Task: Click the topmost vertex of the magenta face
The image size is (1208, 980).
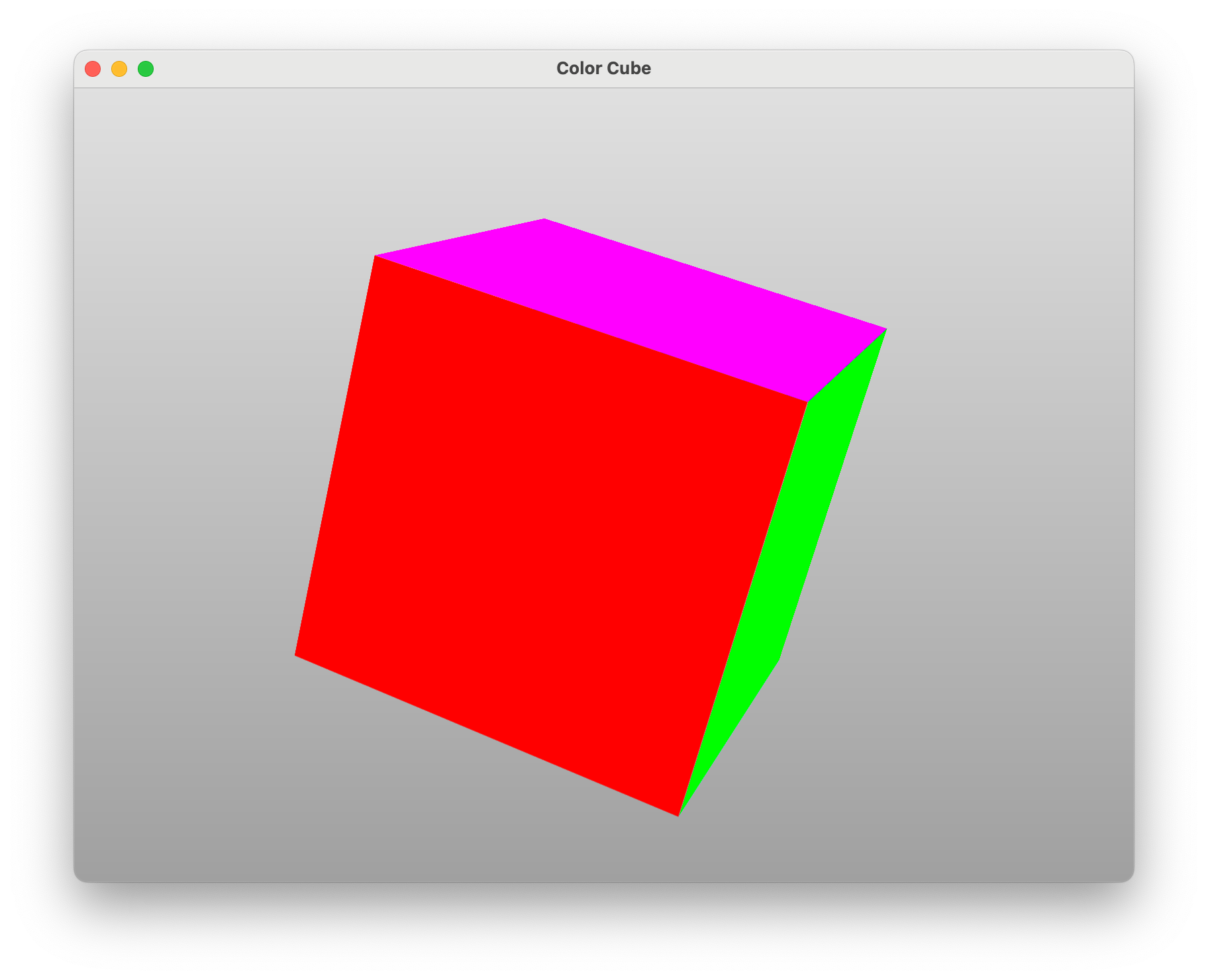Action: pyautogui.click(x=544, y=219)
